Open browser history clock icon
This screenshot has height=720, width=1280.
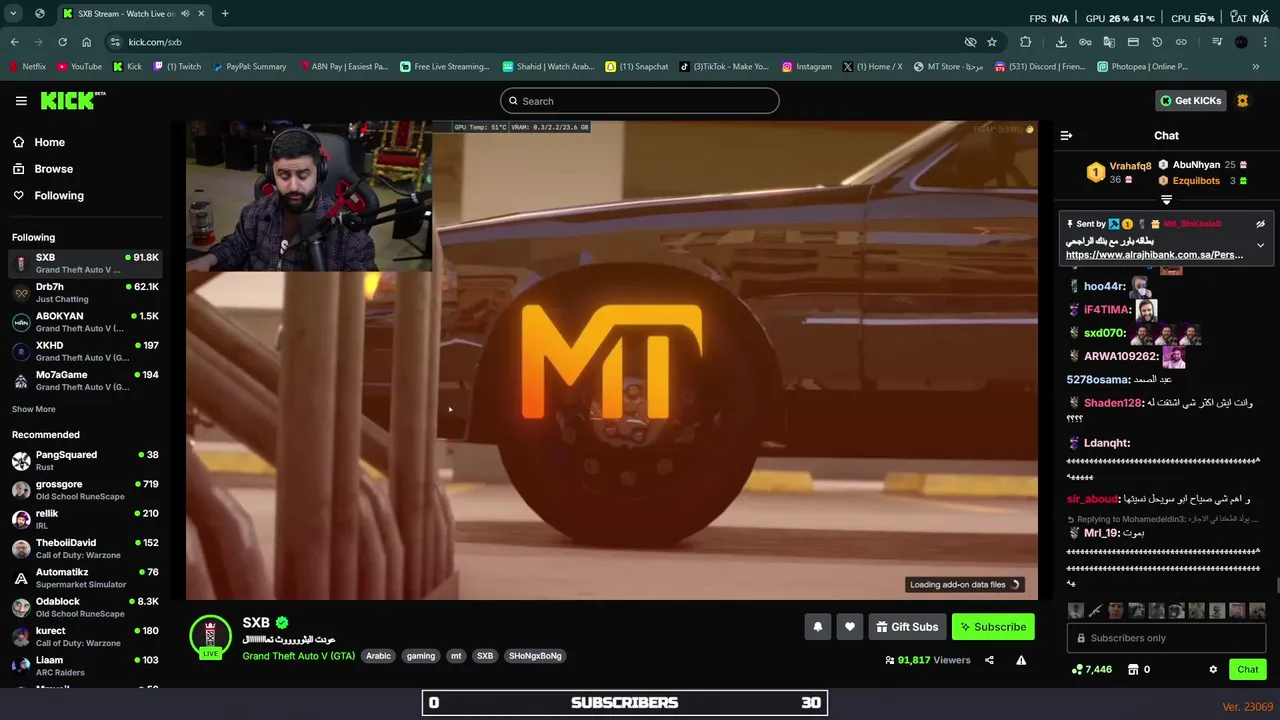pyautogui.click(x=1157, y=42)
